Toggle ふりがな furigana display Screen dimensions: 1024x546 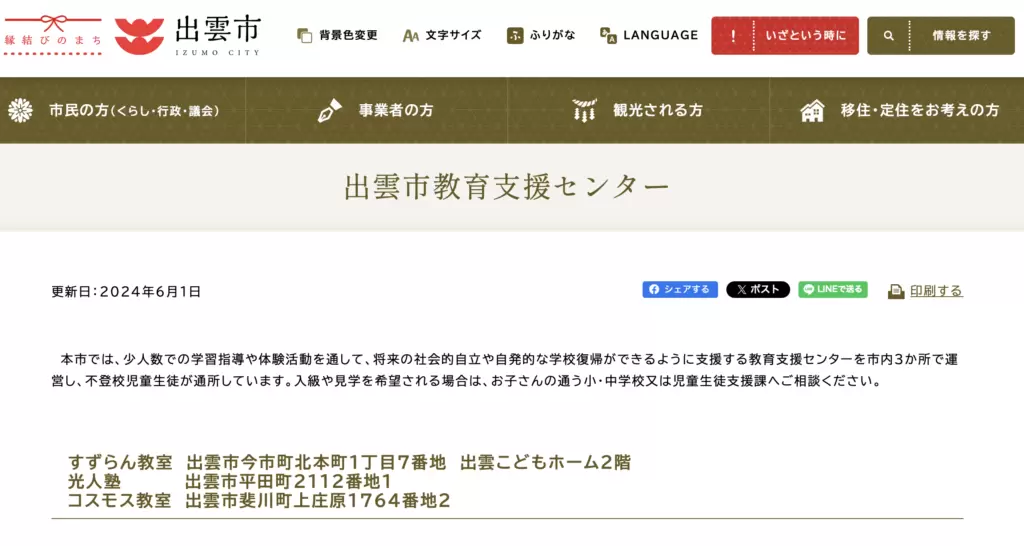541,35
